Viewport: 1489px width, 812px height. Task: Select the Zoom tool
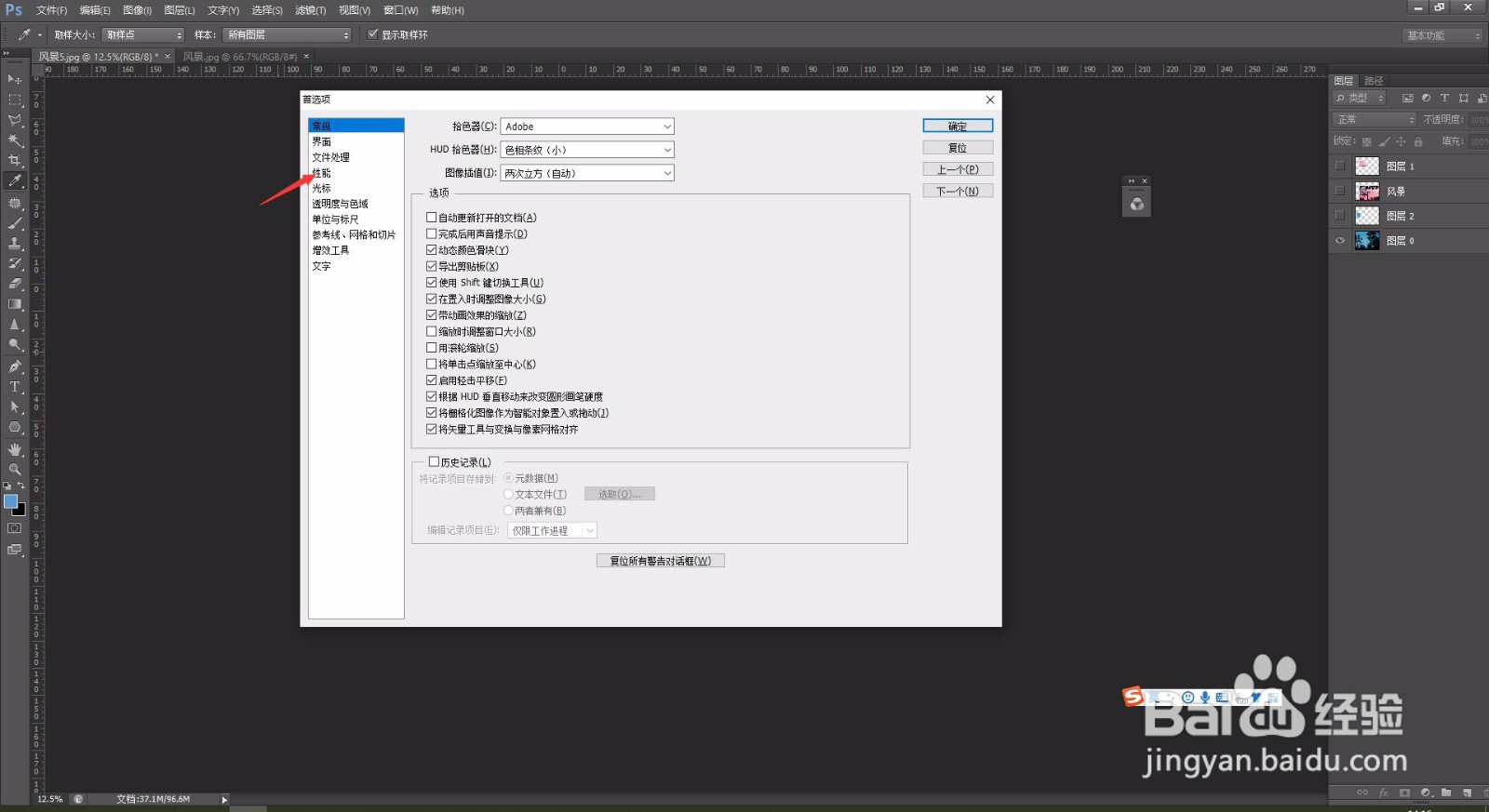click(15, 470)
